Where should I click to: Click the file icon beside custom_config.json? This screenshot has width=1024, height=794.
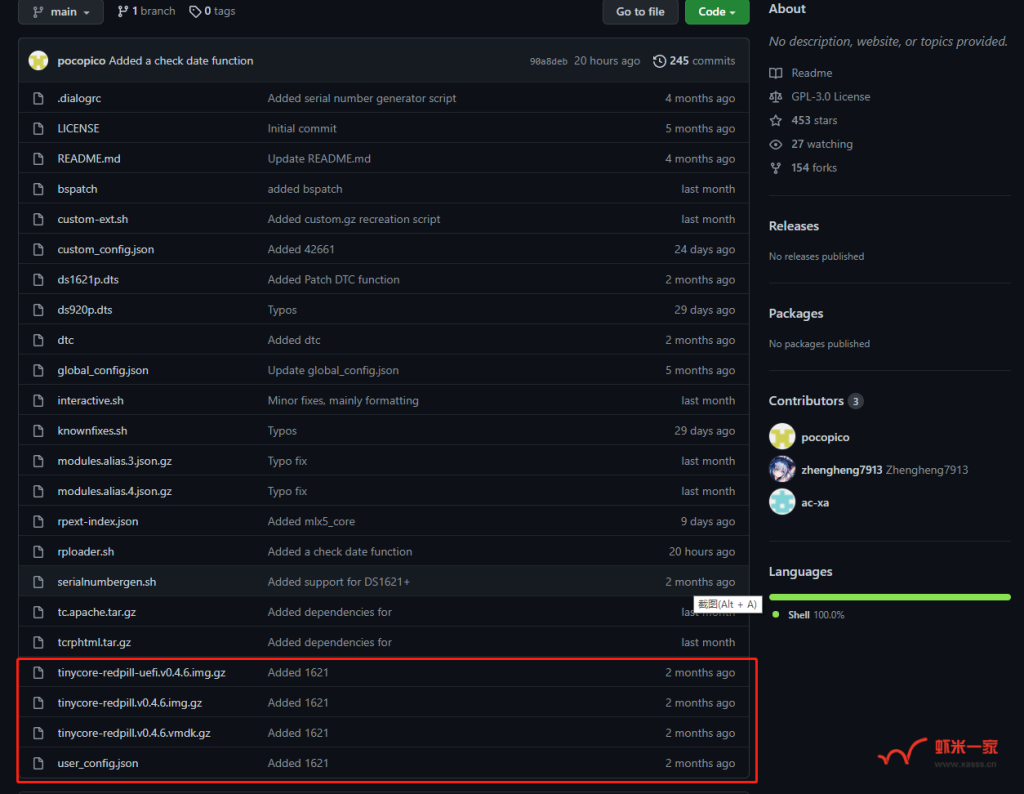(38, 249)
